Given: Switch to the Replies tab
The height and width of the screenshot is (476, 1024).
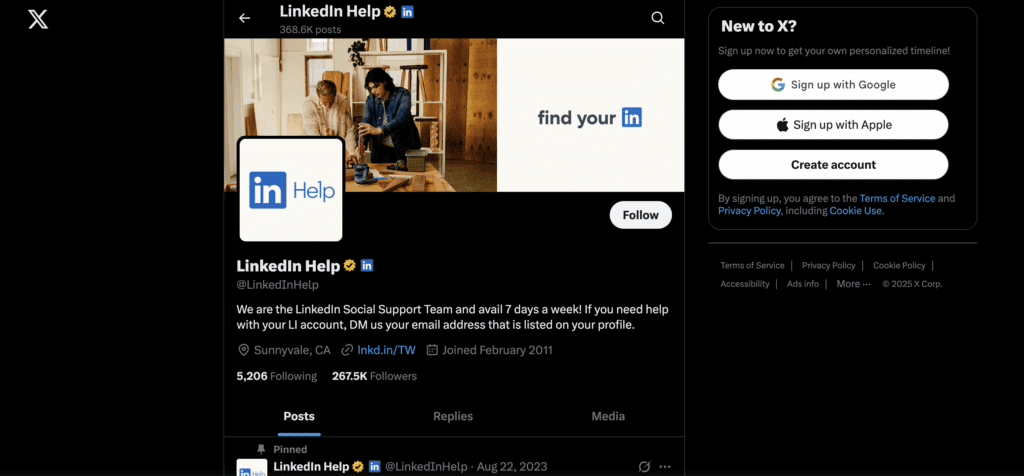Looking at the screenshot, I should point(453,417).
